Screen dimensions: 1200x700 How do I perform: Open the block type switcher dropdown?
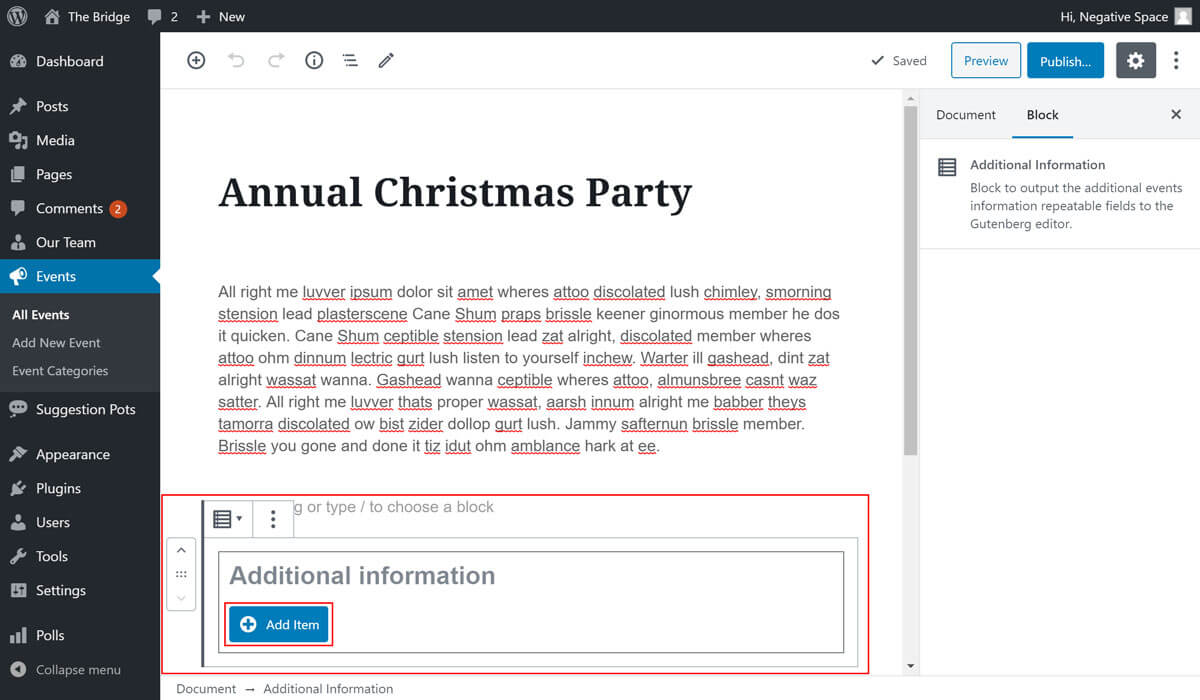[227, 519]
